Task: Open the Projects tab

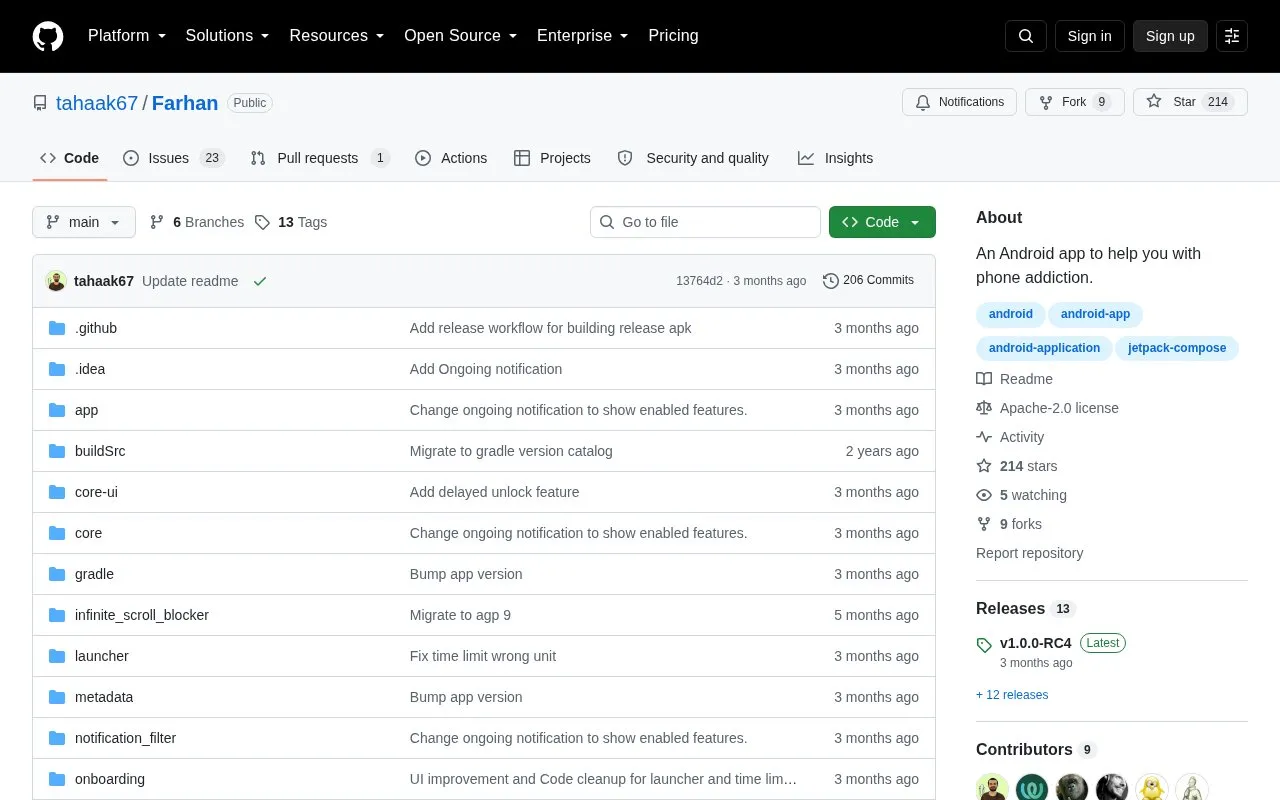Action: pos(552,158)
